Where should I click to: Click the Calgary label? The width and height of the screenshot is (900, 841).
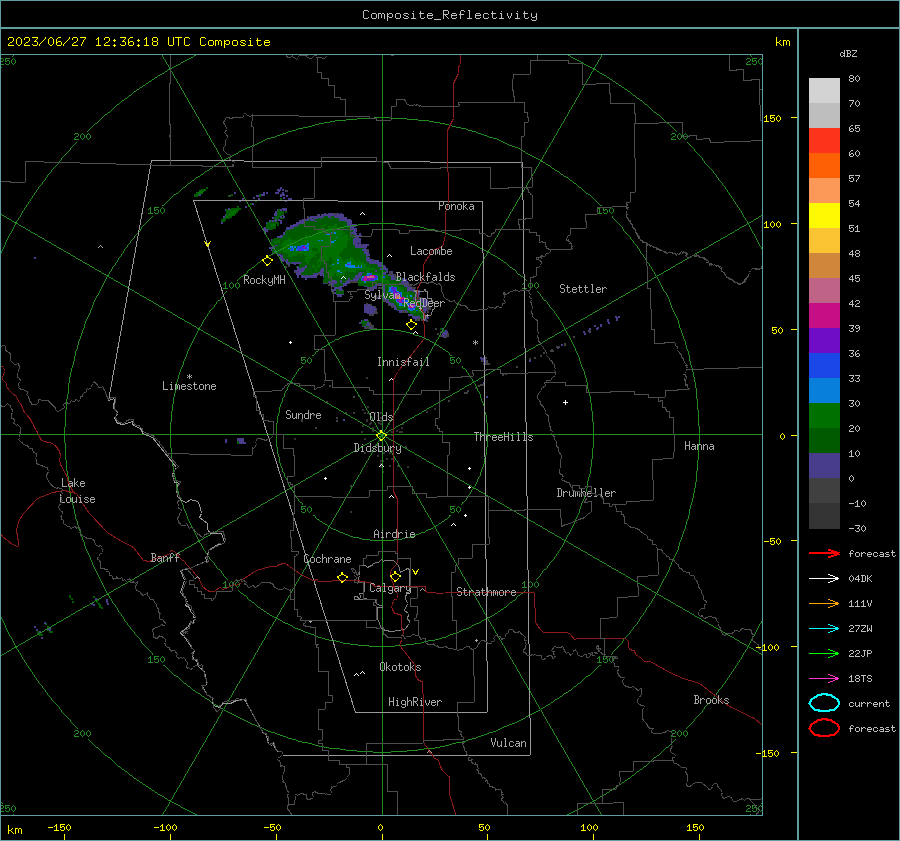[x=390, y=588]
